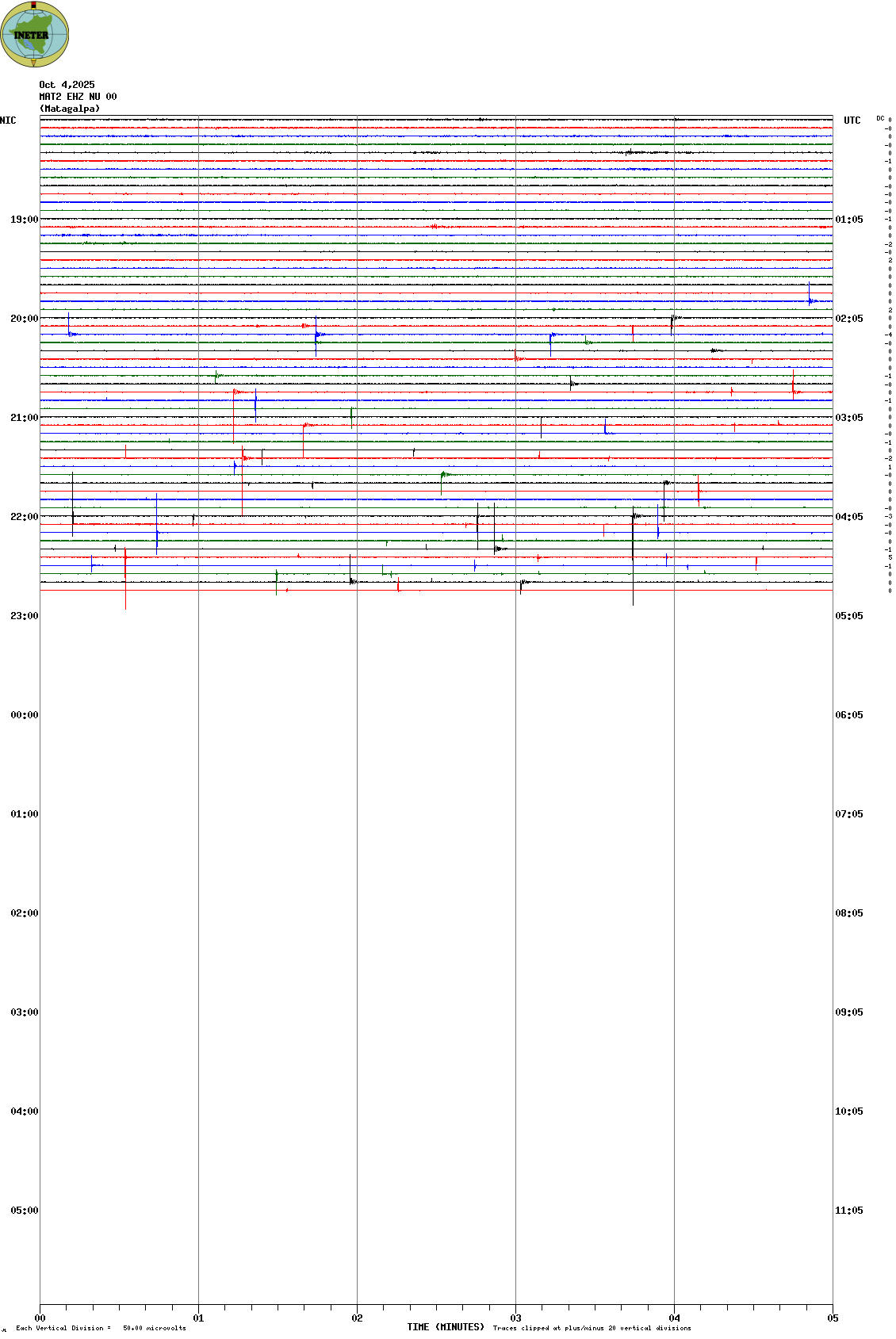Click the TIME (MINUTES) axis title
The image size is (896, 1339).
click(x=445, y=1327)
